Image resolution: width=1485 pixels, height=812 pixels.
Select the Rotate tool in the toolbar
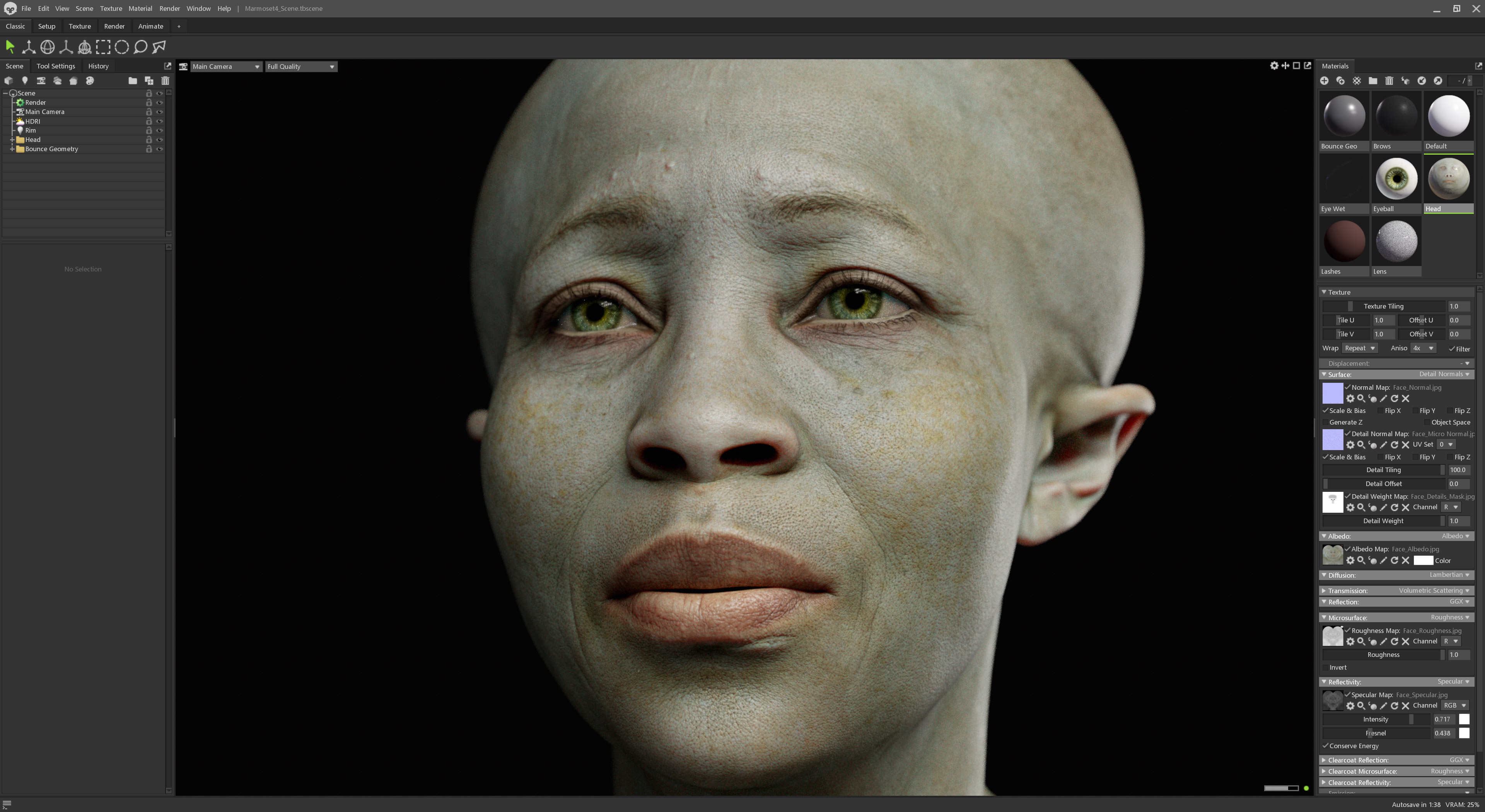click(x=47, y=47)
